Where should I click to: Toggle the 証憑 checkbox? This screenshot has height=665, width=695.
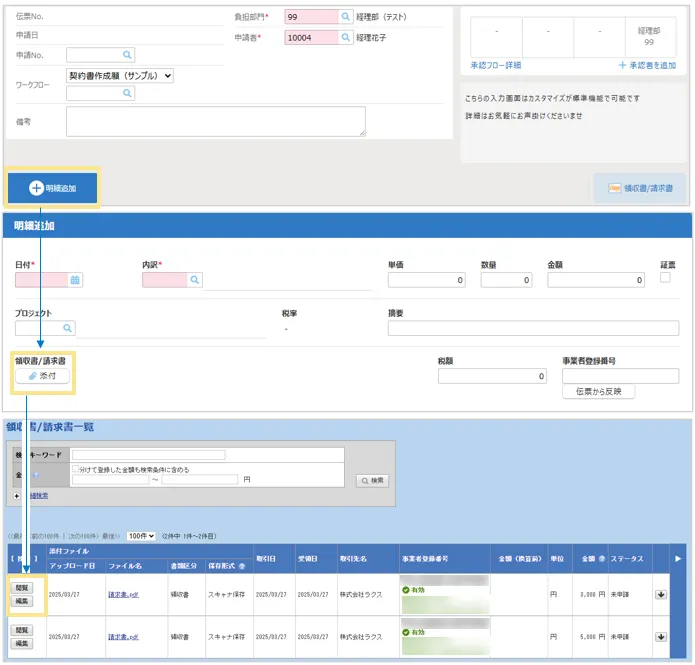pyautogui.click(x=666, y=278)
